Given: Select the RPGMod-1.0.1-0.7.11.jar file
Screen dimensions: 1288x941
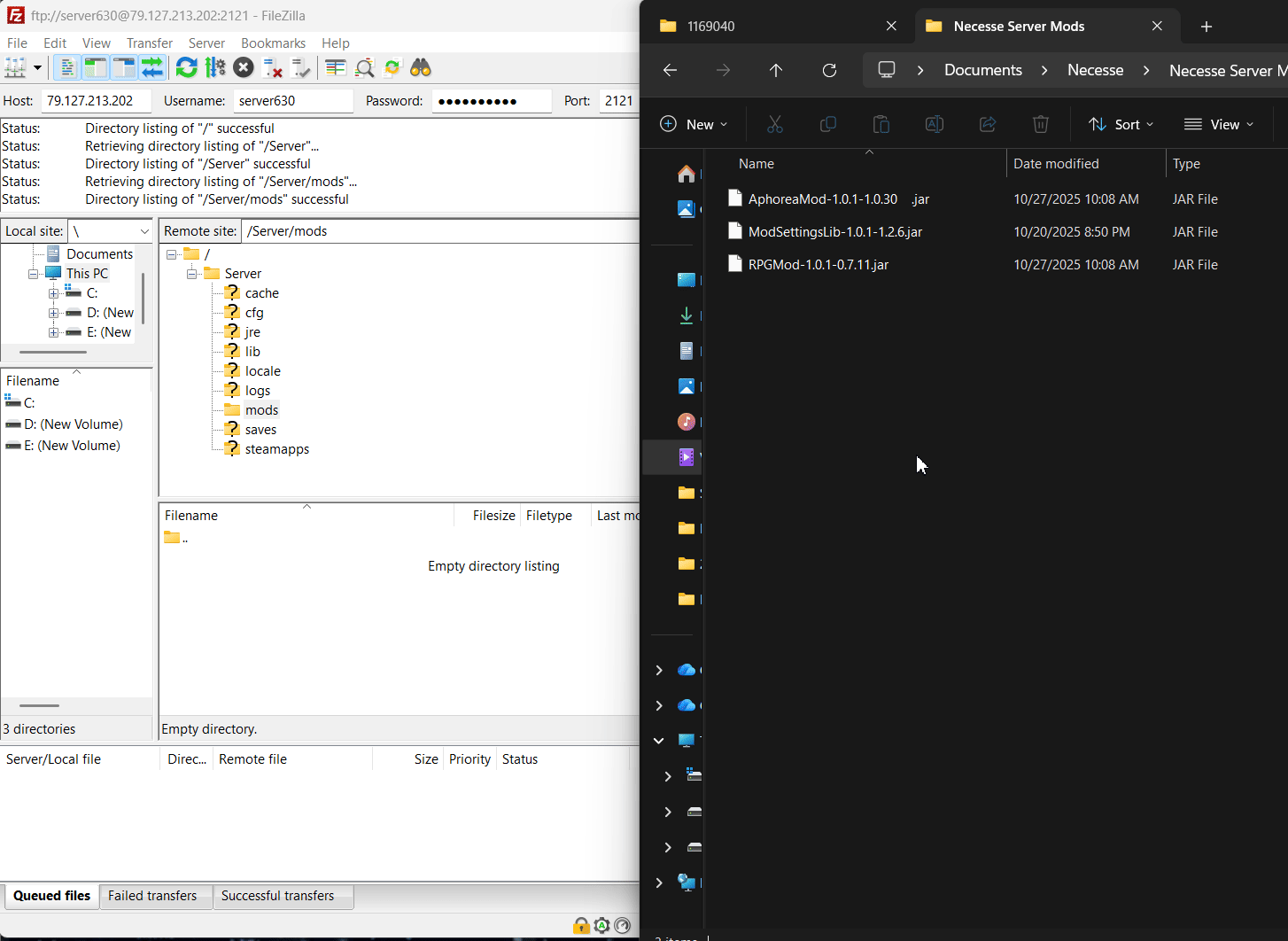Looking at the screenshot, I should [x=818, y=265].
